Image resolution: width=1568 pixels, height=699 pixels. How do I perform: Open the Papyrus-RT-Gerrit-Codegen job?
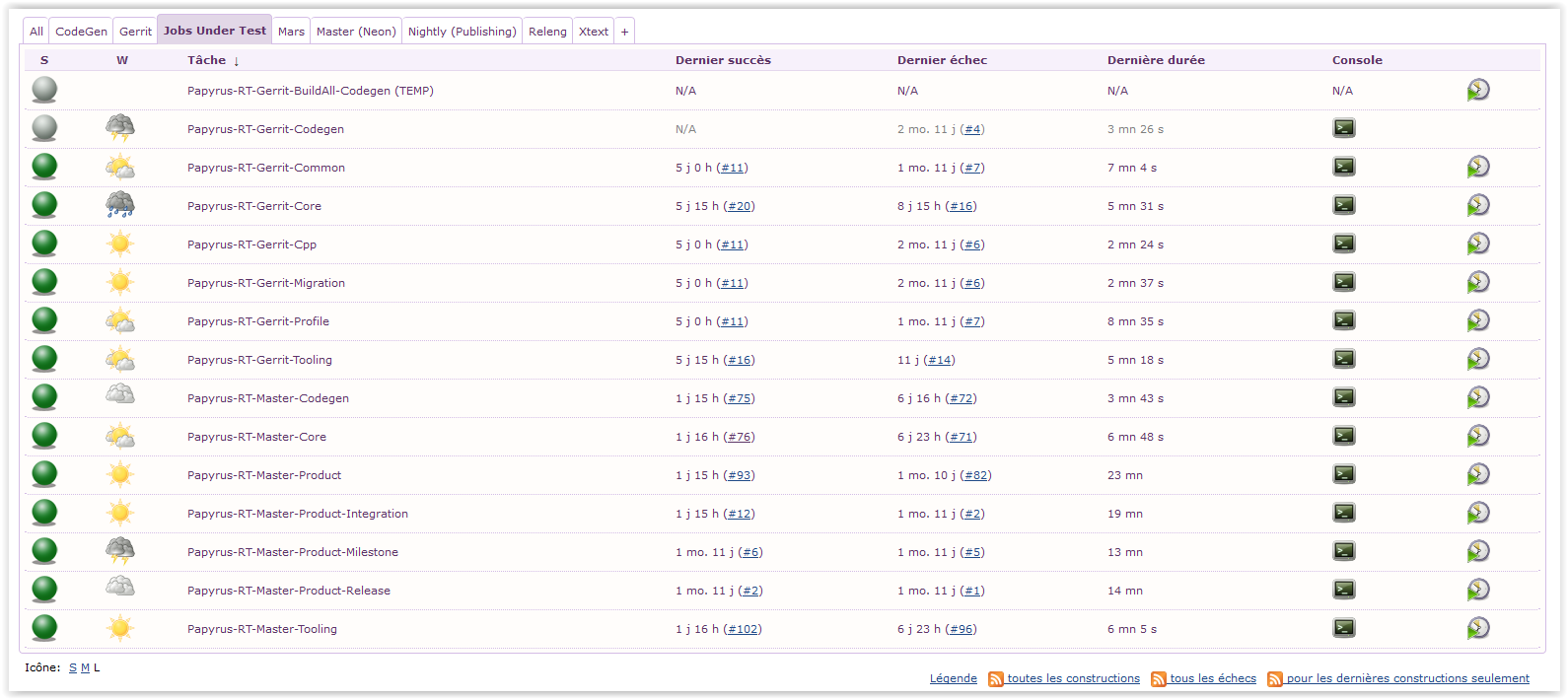(265, 129)
